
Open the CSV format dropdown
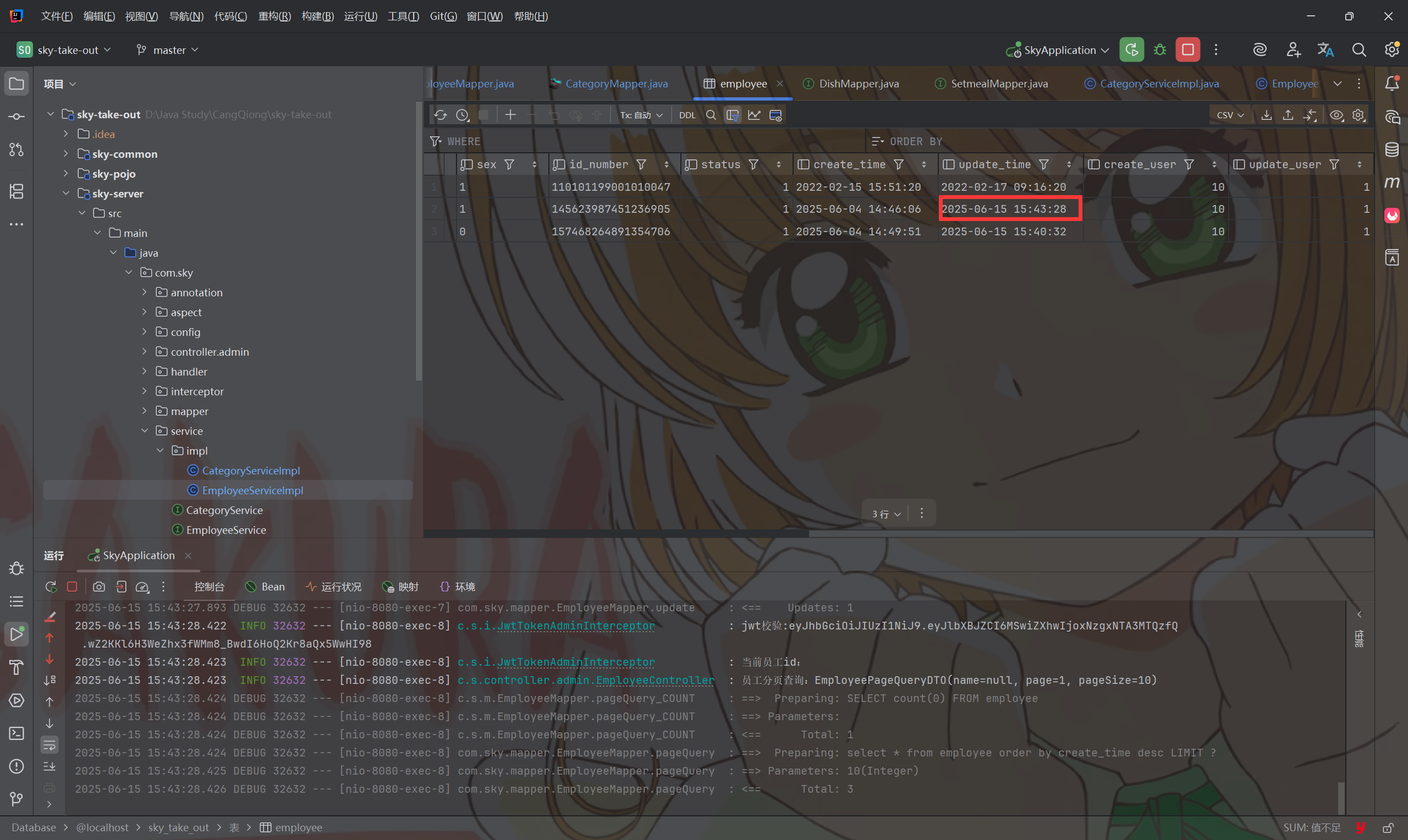(1230, 115)
